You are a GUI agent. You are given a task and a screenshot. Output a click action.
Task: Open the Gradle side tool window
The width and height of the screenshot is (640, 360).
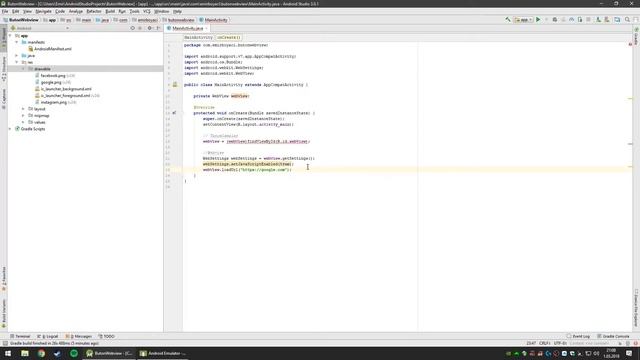(x=636, y=36)
